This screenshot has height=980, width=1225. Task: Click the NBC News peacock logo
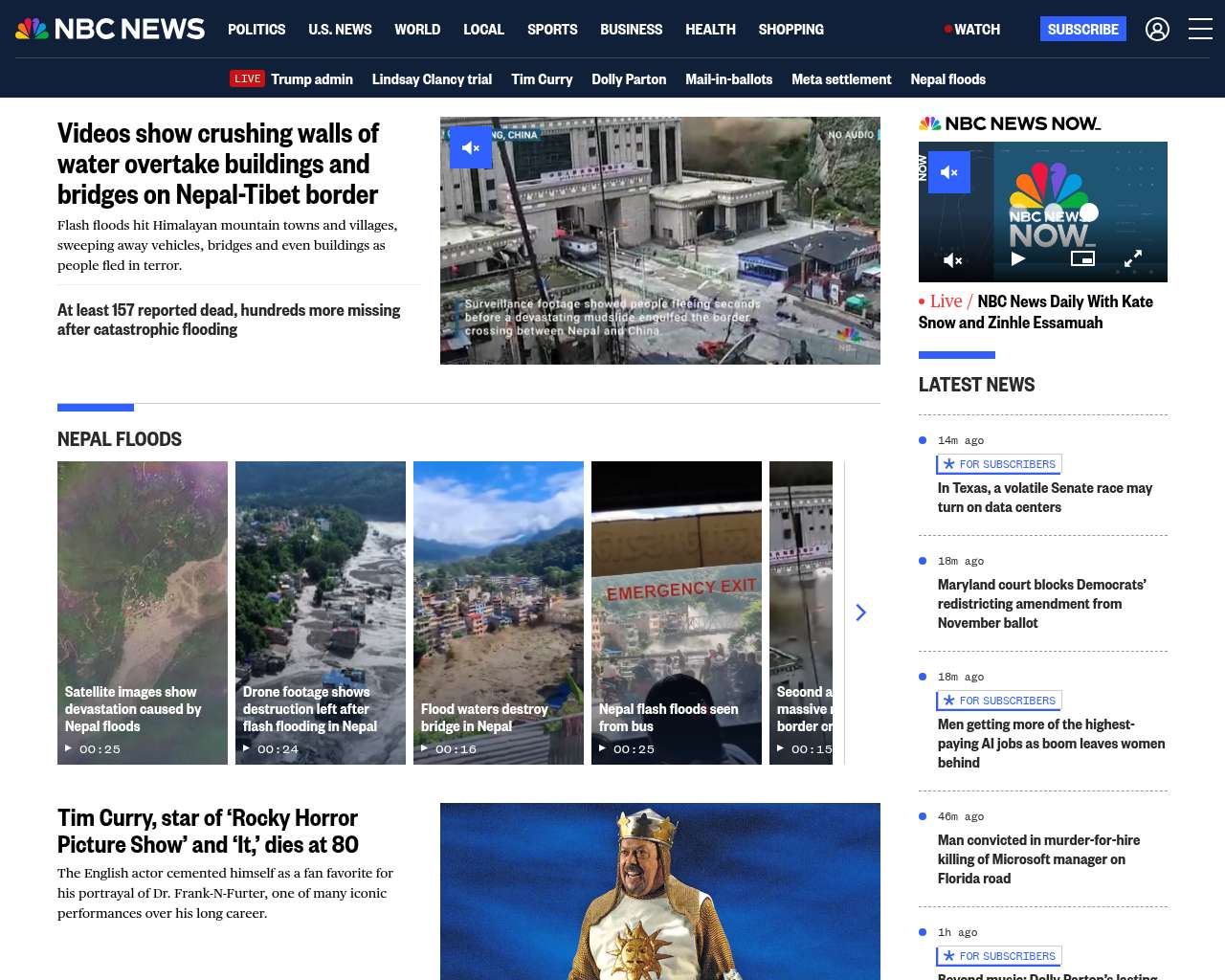pyautogui.click(x=110, y=29)
